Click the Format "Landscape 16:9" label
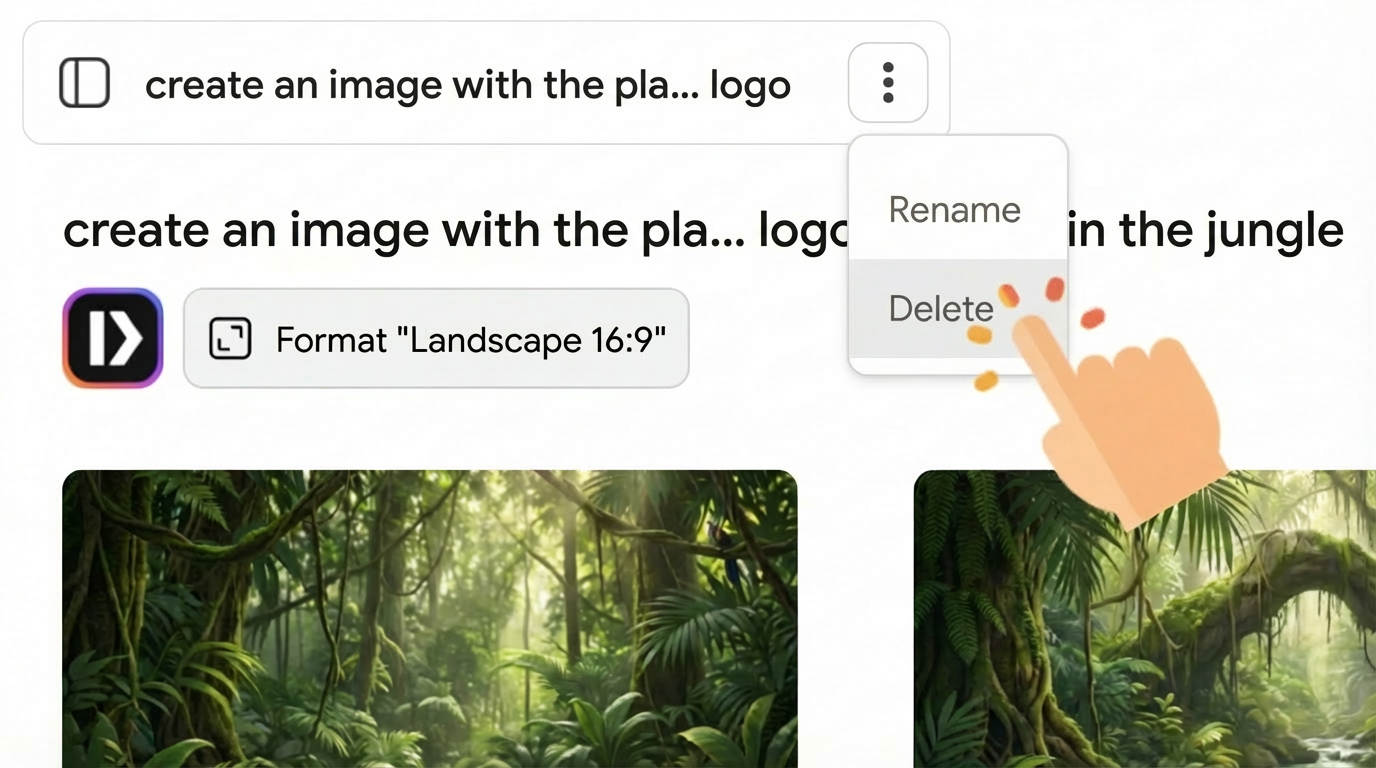This screenshot has height=768, width=1376. [470, 340]
